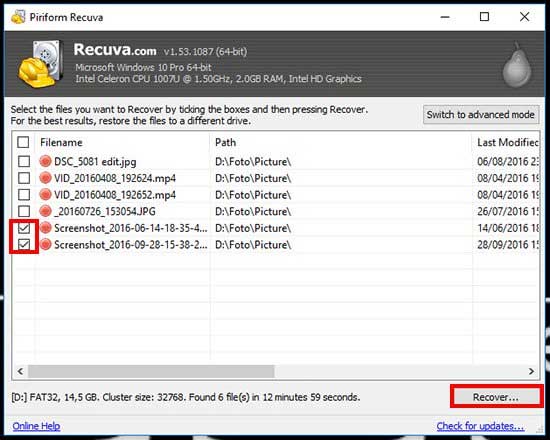The width and height of the screenshot is (550, 440).
Task: Tick the checkbox for DSC_5081 edit.jpg
Action: (24, 161)
